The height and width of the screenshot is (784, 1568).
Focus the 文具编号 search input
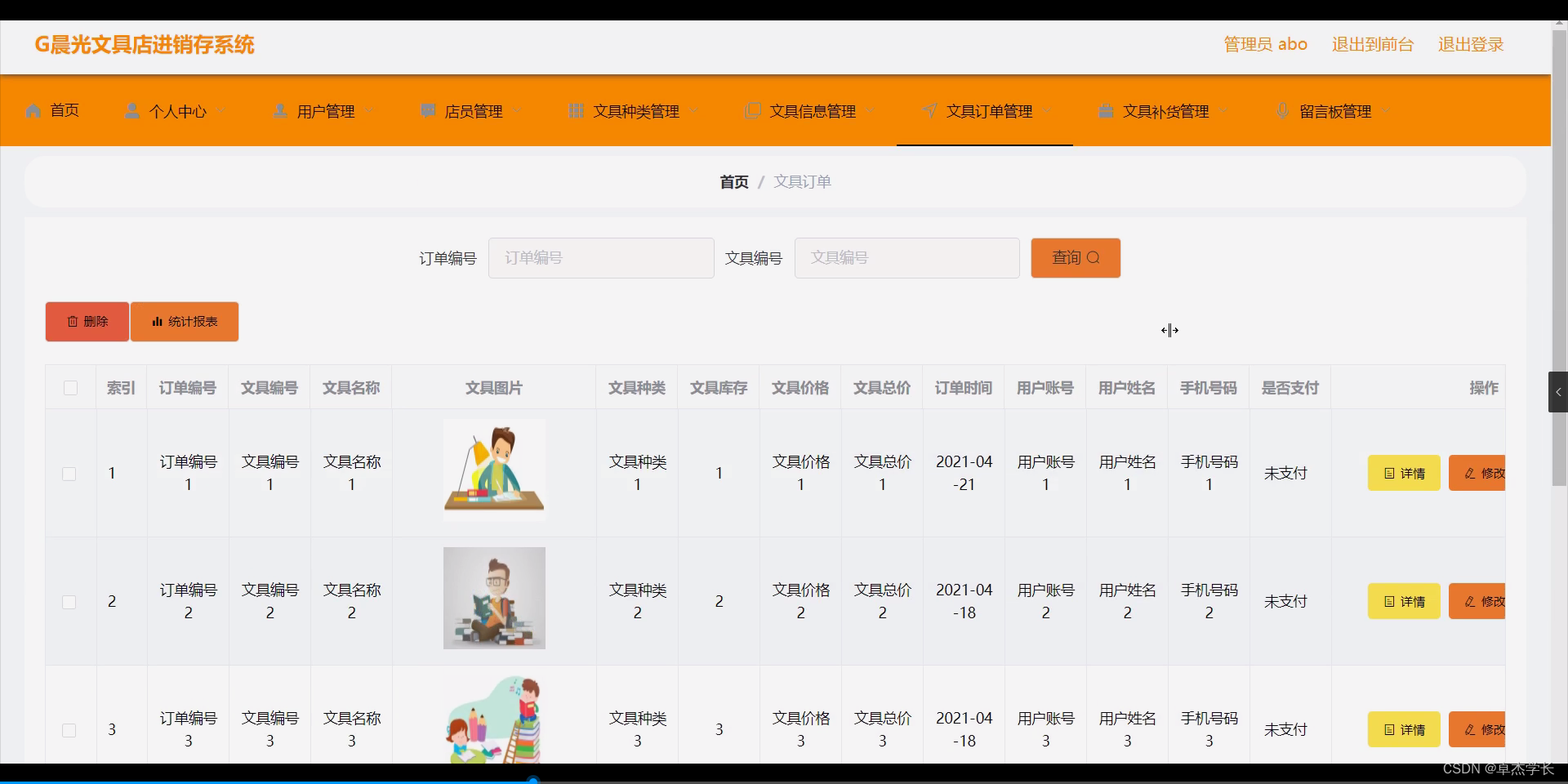click(x=907, y=258)
